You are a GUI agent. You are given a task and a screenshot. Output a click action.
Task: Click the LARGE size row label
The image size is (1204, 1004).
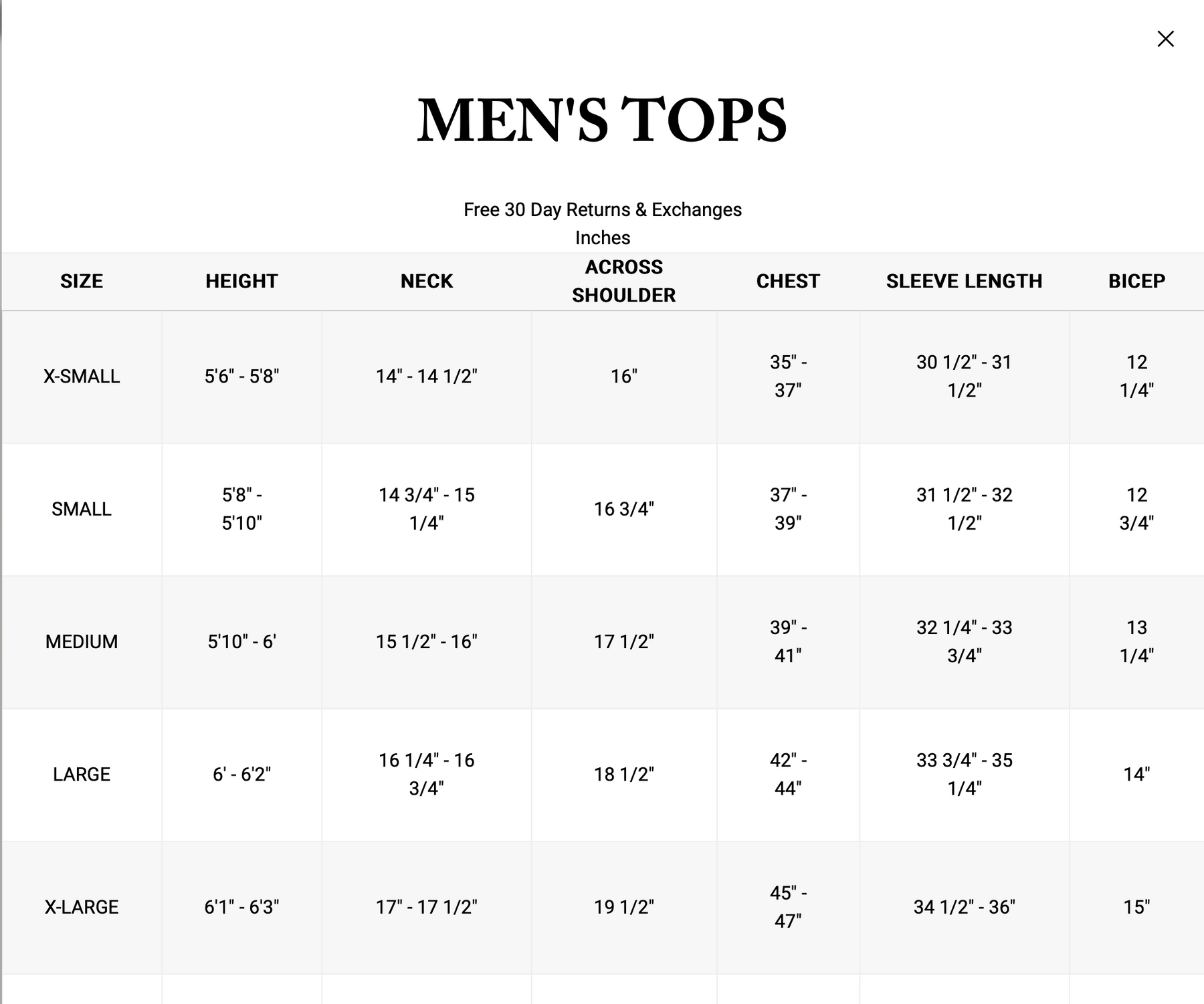[82, 775]
